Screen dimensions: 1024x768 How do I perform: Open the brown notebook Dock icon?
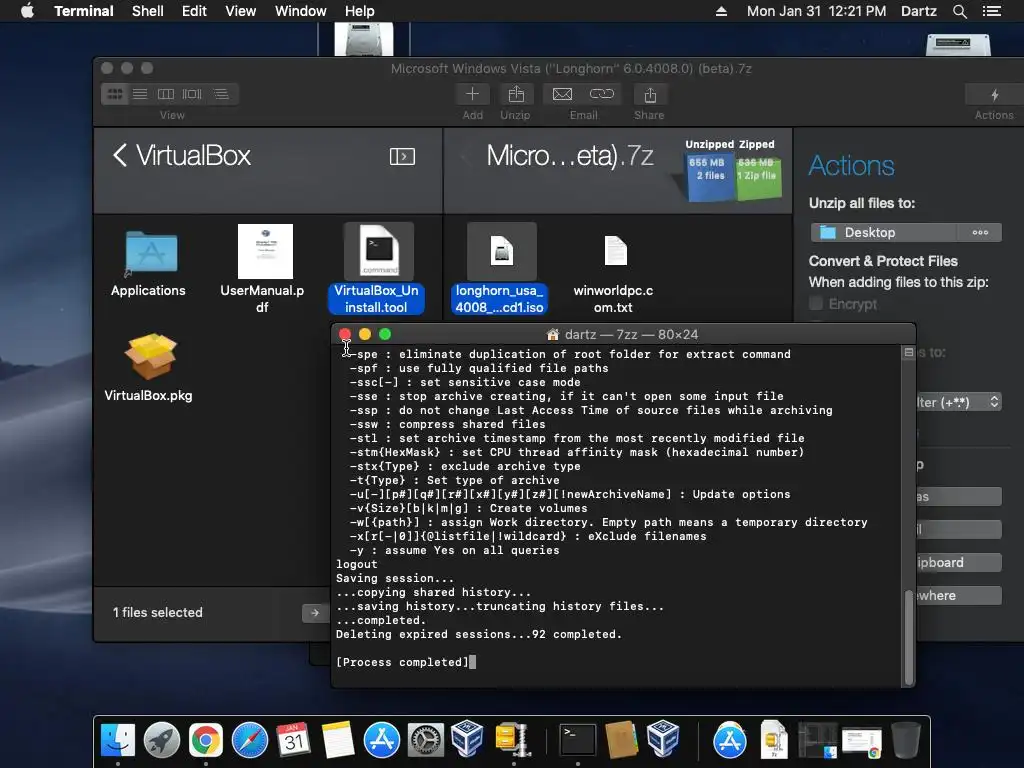pyautogui.click(x=621, y=740)
